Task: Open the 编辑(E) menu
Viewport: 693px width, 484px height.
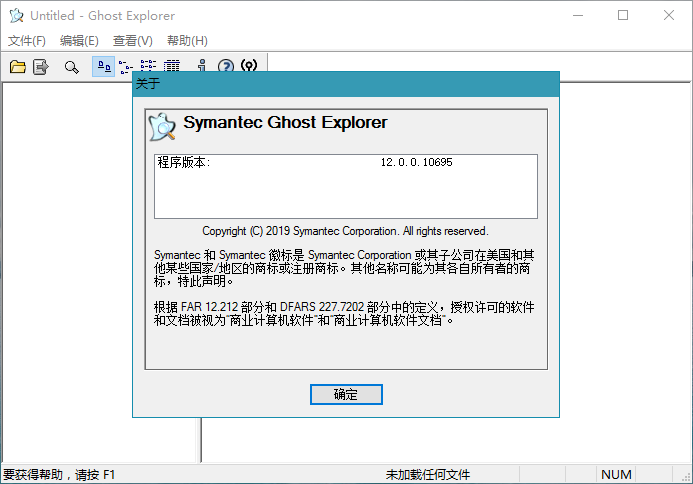Action: [79, 41]
